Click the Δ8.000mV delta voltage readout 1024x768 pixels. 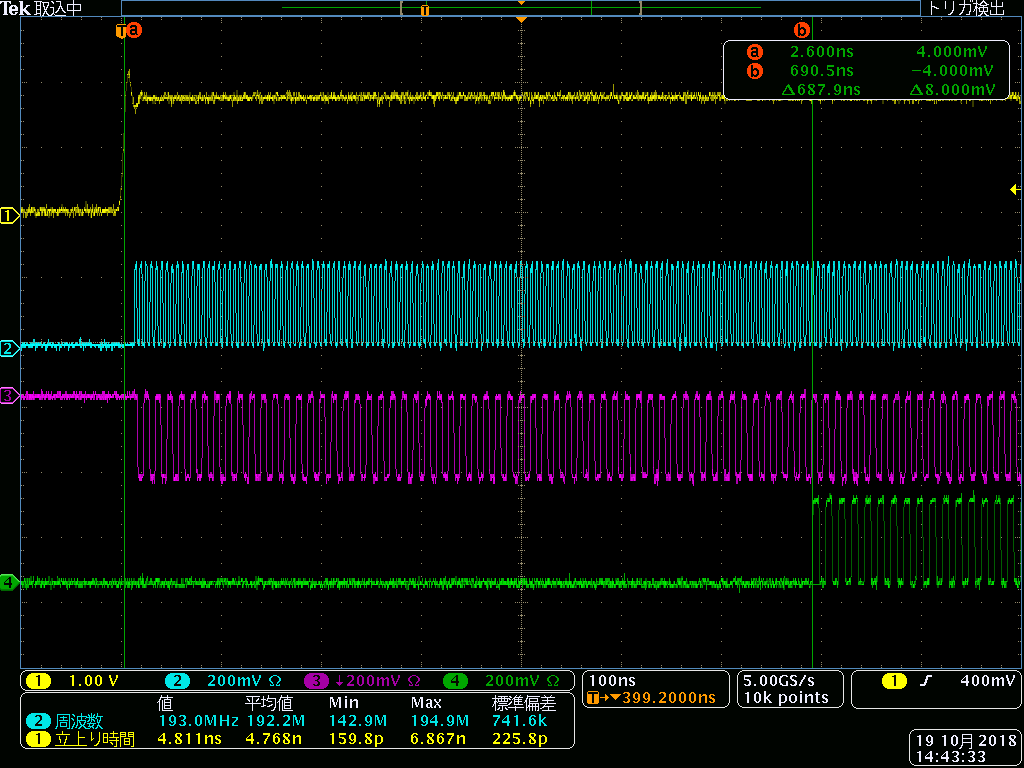953,89
